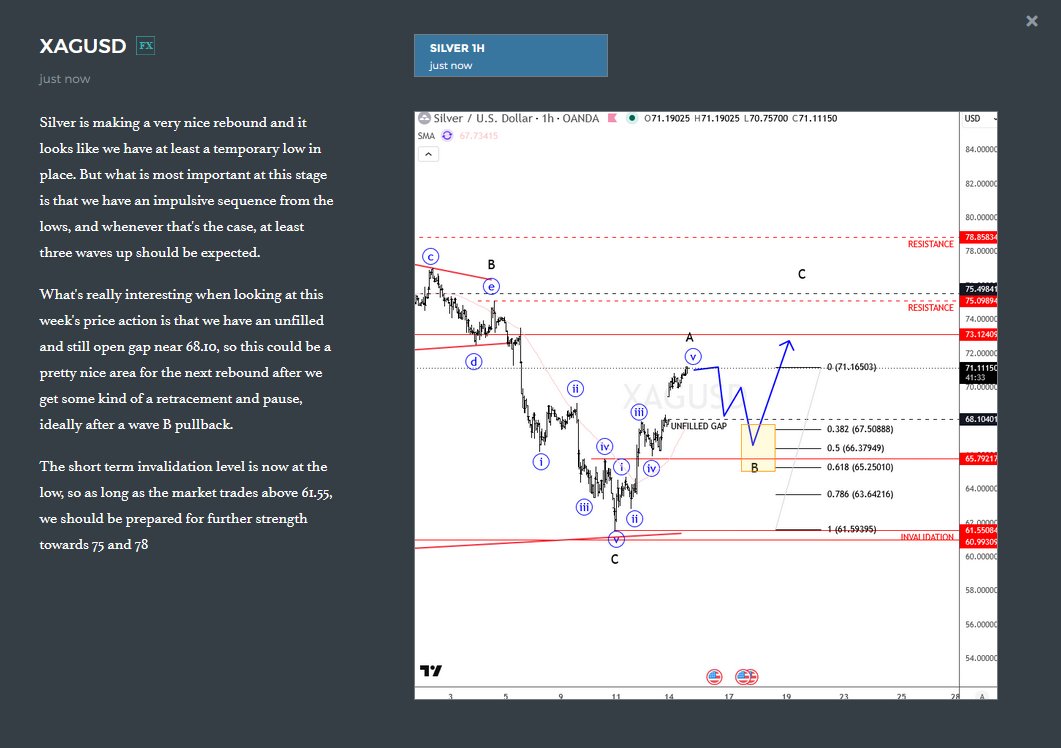Click the INVALIDATION label

point(926,537)
